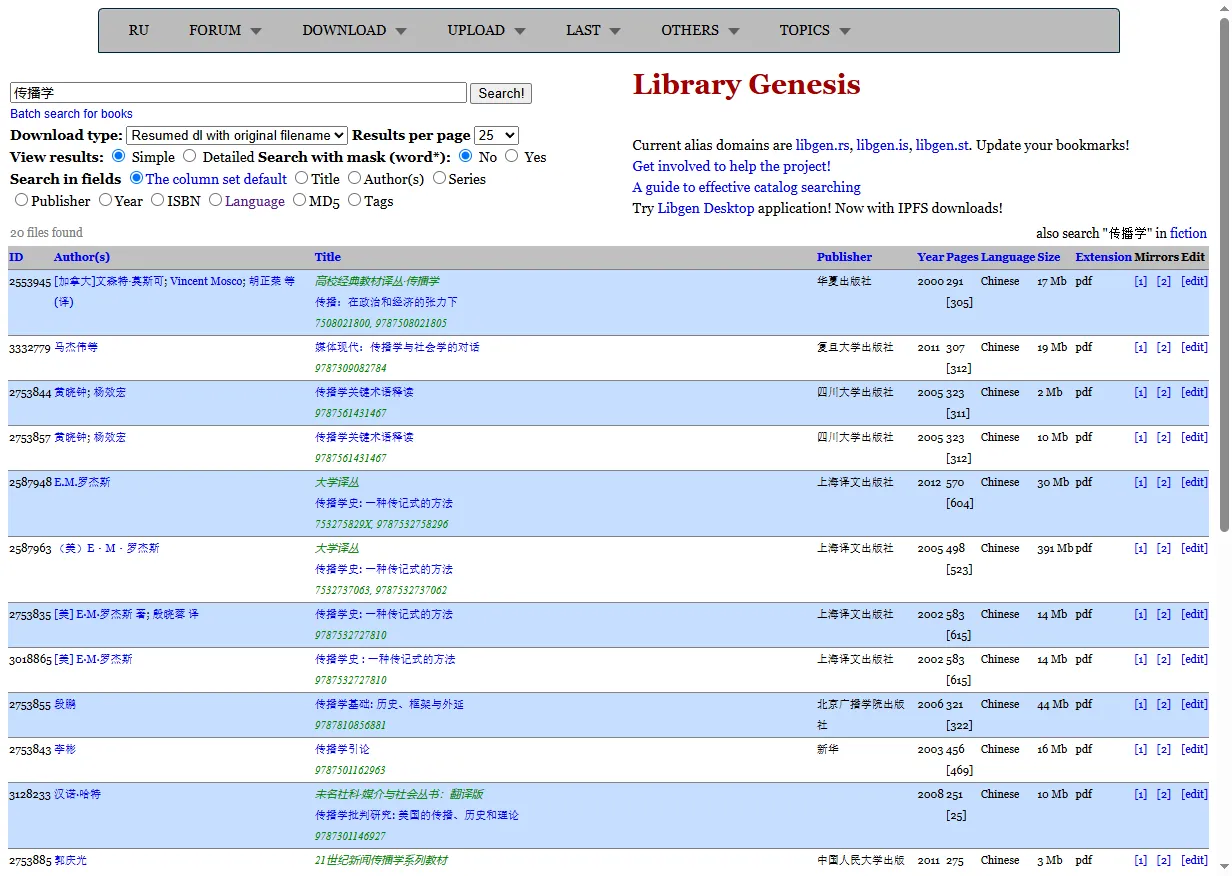The image size is (1232, 876).
Task: Open the guide to effective catalog searching
Action: pyautogui.click(x=746, y=187)
